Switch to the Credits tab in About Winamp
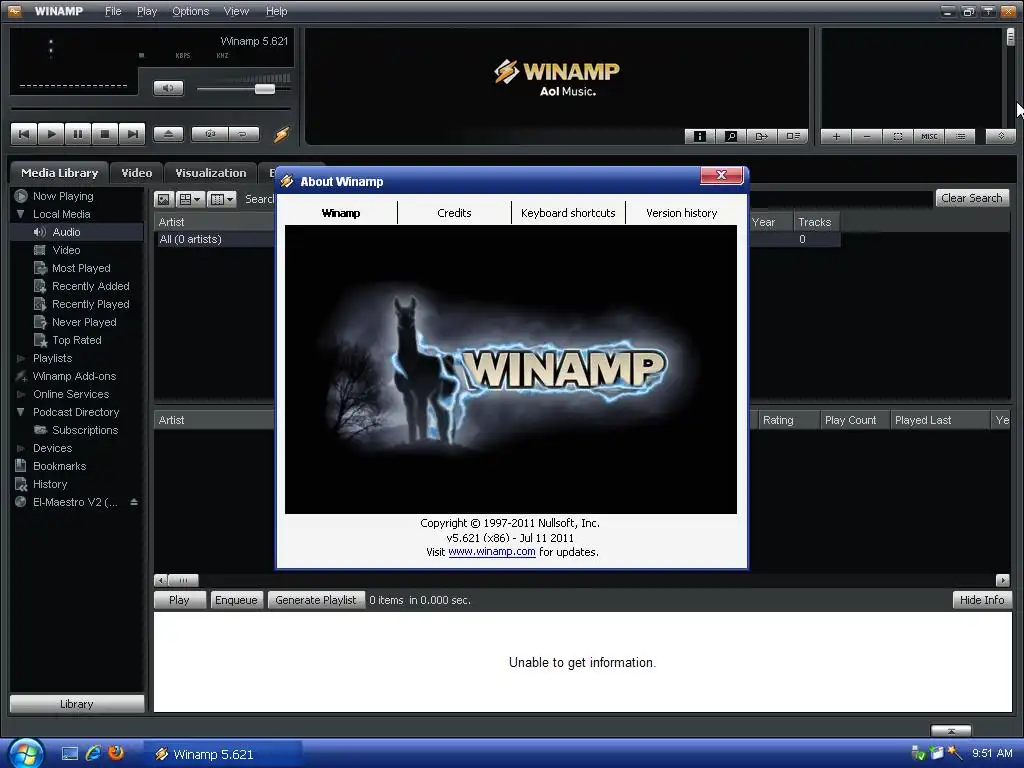This screenshot has width=1024, height=768. pos(454,213)
